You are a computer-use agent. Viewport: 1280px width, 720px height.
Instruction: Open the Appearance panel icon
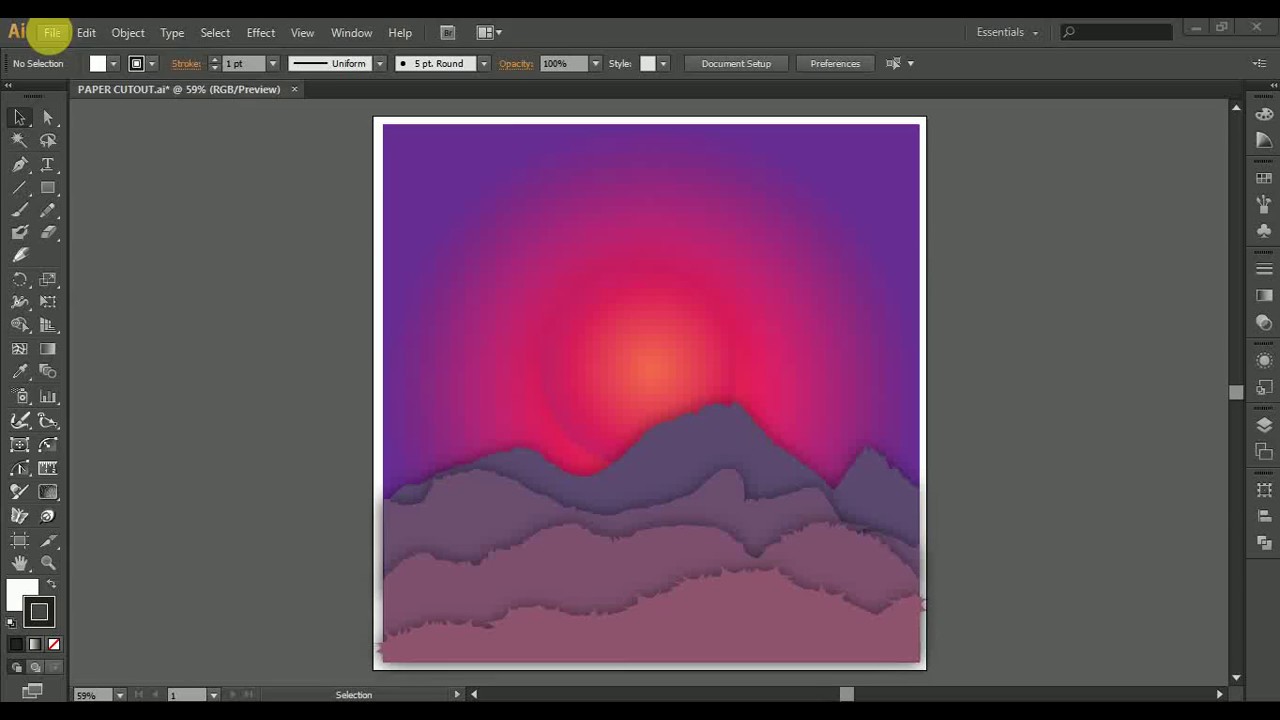[x=1264, y=360]
